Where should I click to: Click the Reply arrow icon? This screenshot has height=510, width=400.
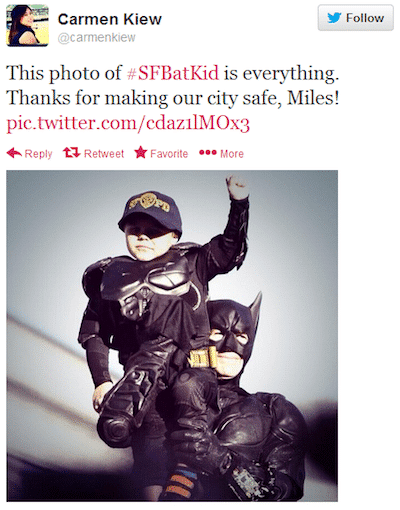(14, 153)
